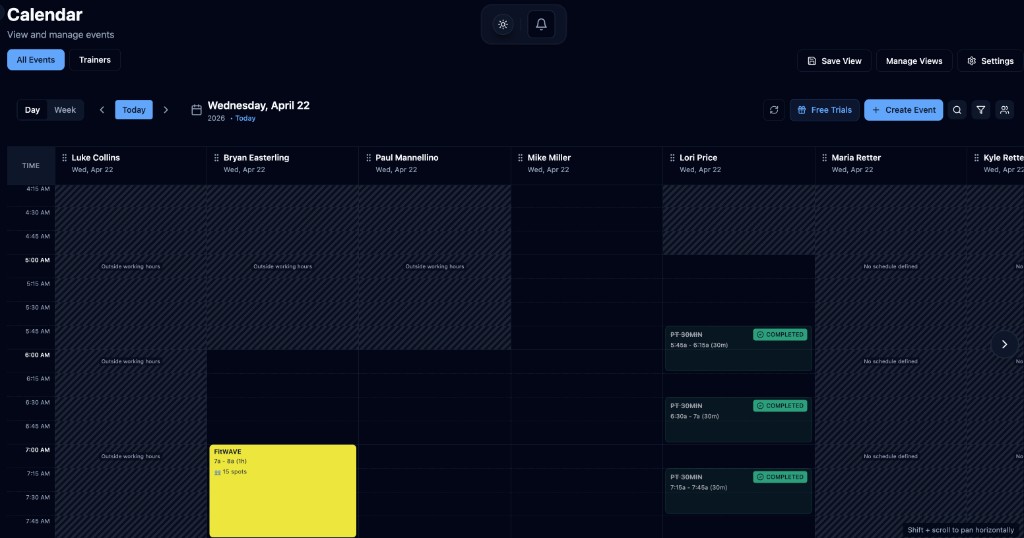Switch to the All Events tab
Screen dimensions: 1024x538
coord(36,60)
